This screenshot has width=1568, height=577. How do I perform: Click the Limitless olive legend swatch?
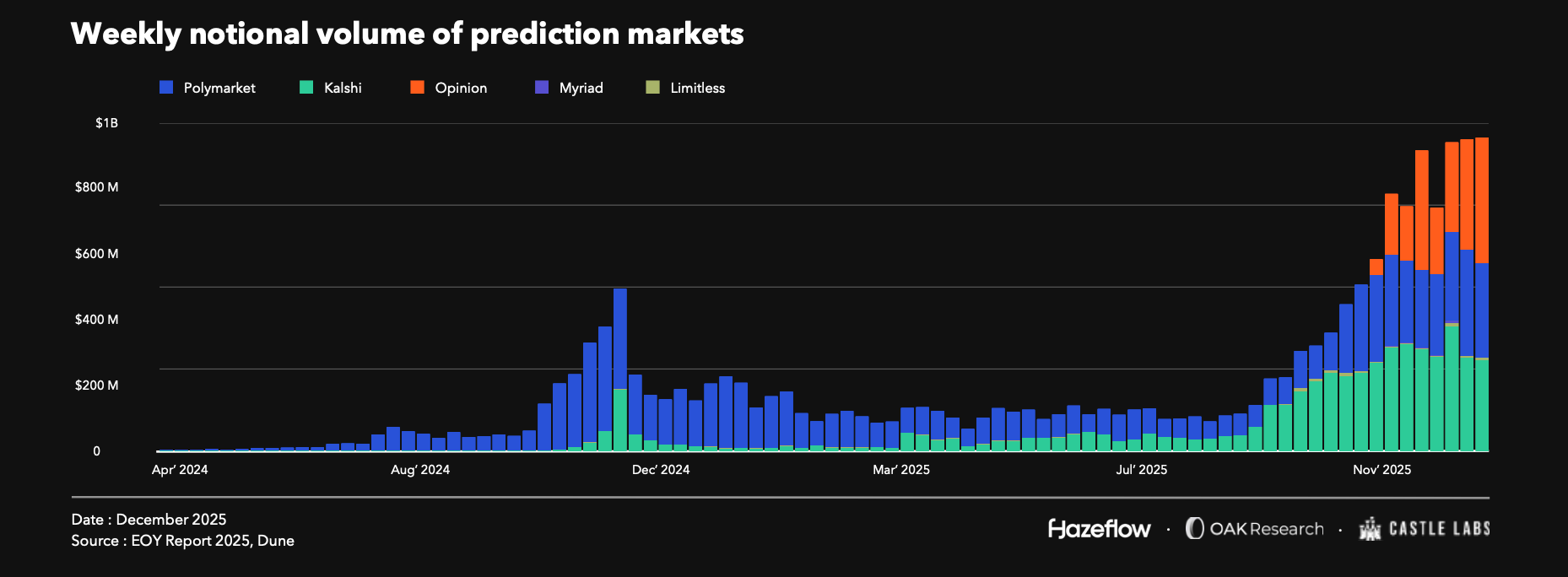(x=652, y=87)
